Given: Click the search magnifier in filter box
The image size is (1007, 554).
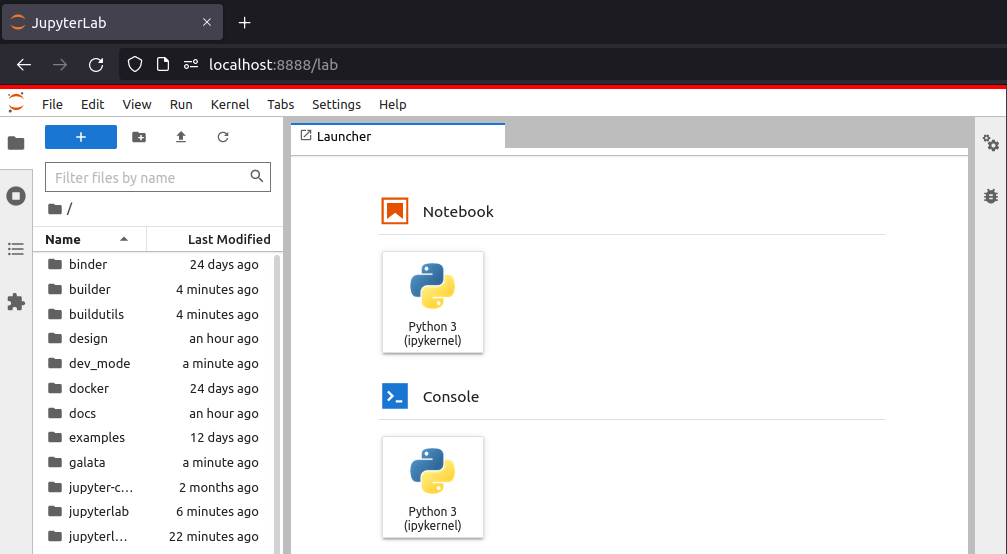Looking at the screenshot, I should [257, 176].
